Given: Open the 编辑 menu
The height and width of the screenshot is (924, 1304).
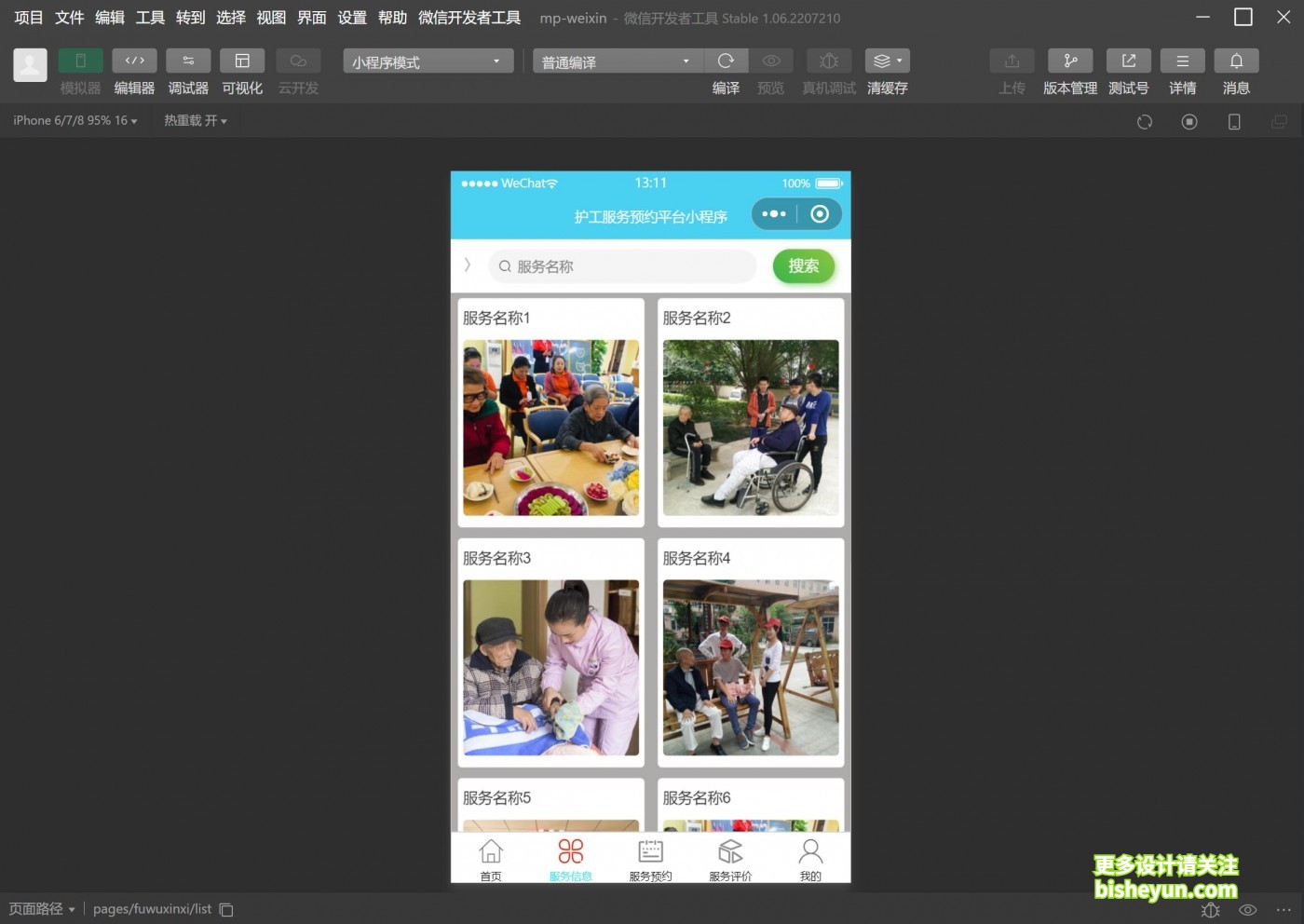Looking at the screenshot, I should 110,18.
